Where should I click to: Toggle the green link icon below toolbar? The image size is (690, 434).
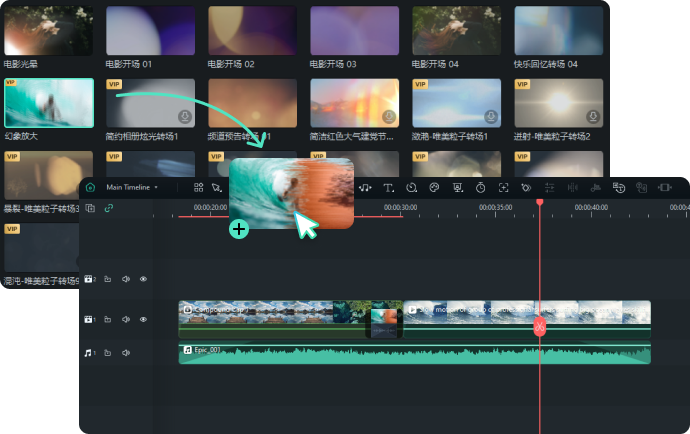point(108,208)
